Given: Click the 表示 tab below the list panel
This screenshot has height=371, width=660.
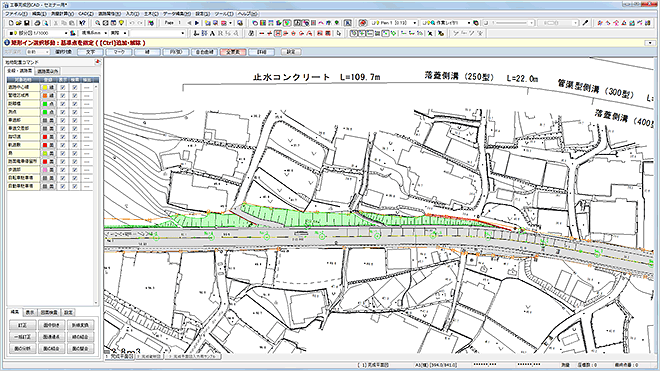Looking at the screenshot, I should 30,312.
